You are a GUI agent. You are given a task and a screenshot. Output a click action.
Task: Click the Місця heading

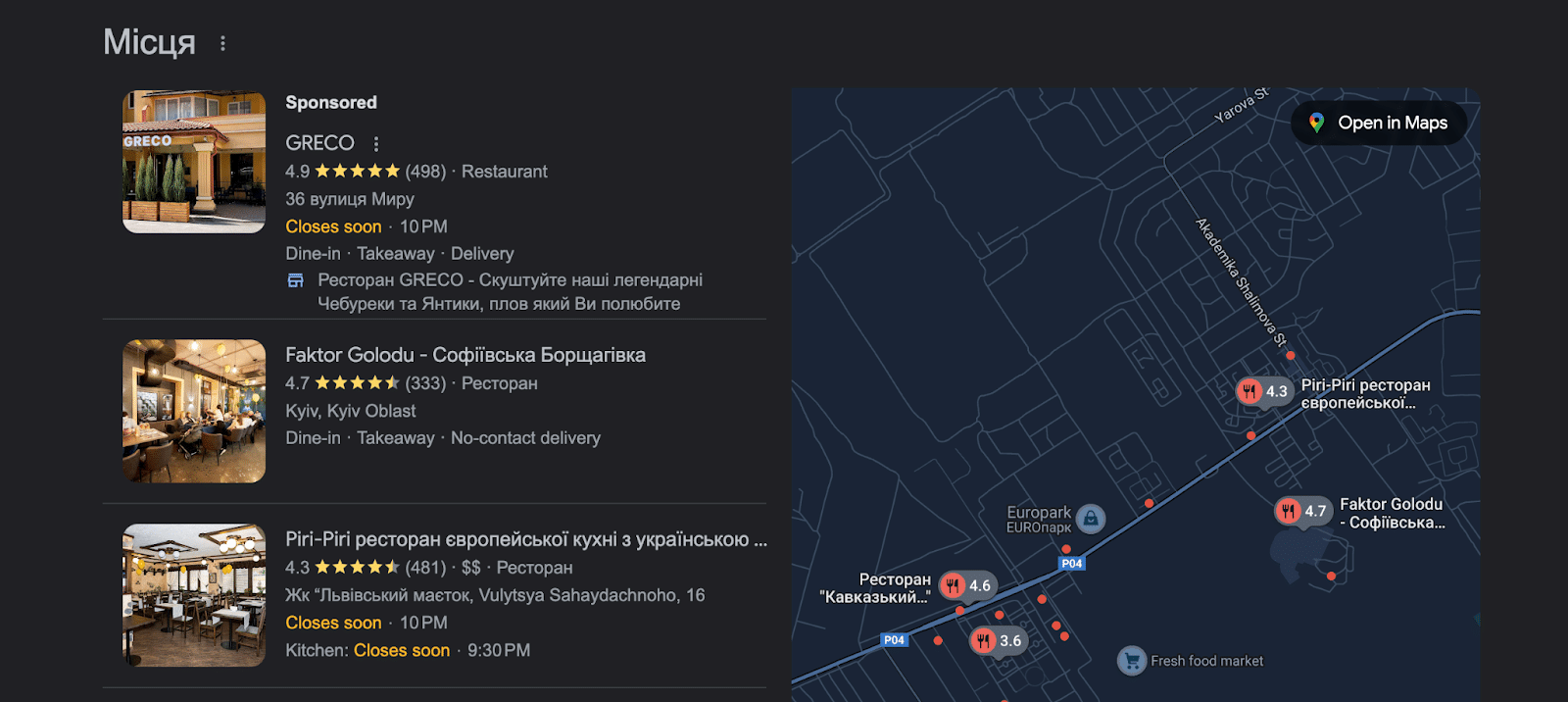pyautogui.click(x=149, y=42)
